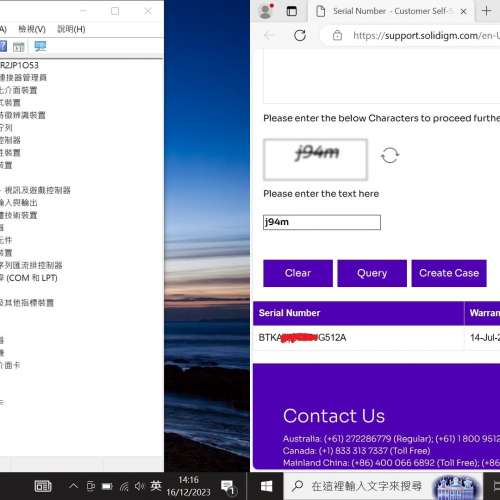Open the Wi-Fi network tray icon
This screenshot has height=500, width=500.
click(124, 487)
